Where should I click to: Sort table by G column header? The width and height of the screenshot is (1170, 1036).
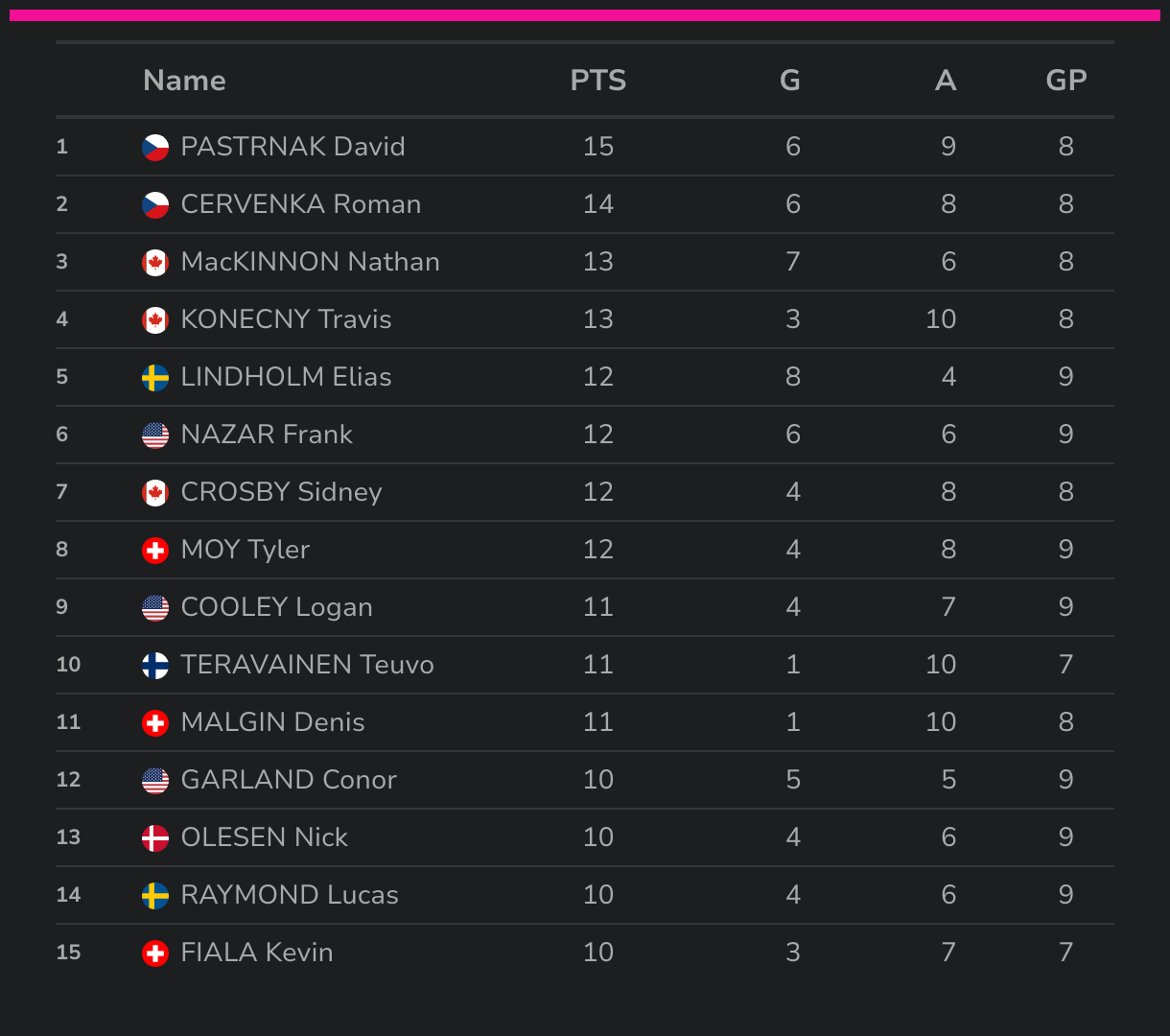[x=790, y=81]
